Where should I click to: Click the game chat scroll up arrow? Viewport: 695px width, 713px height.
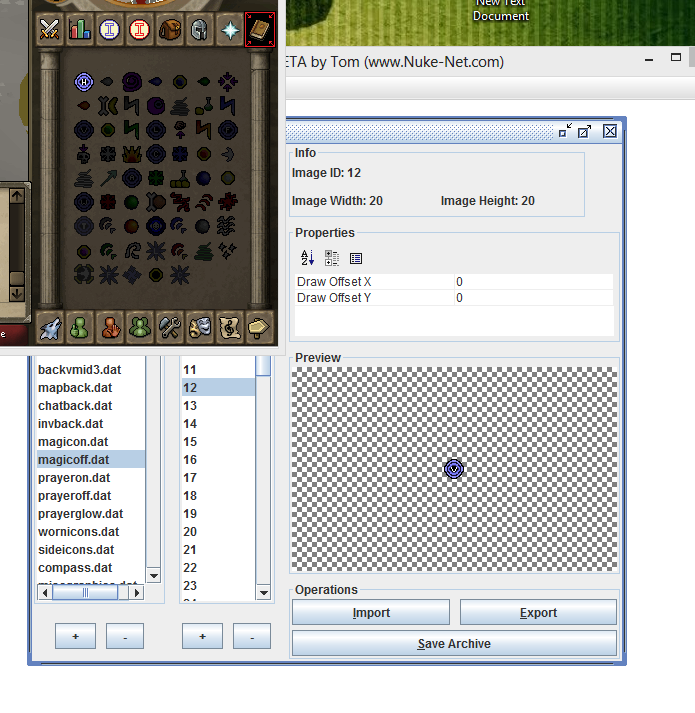click(17, 196)
